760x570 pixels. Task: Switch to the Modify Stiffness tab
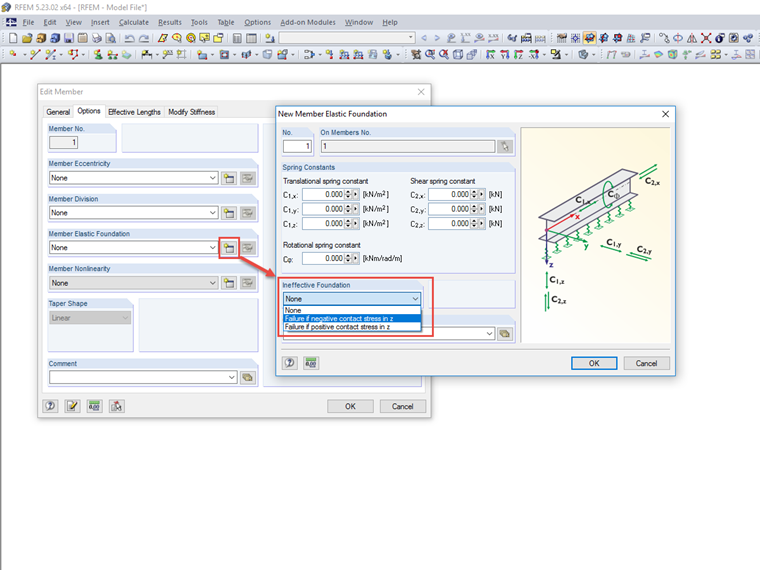pyautogui.click(x=191, y=112)
